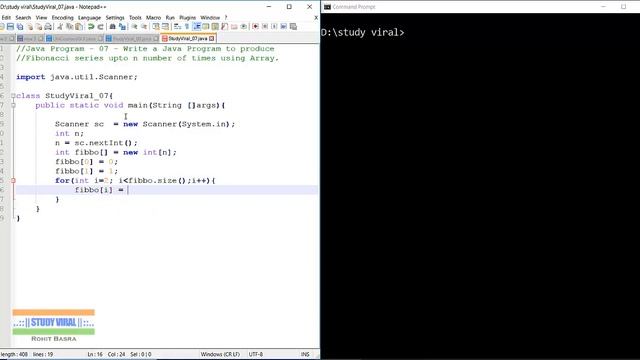
Task: Toggle Synchronize Vertical Scrolling icon
Action: point(156,27)
